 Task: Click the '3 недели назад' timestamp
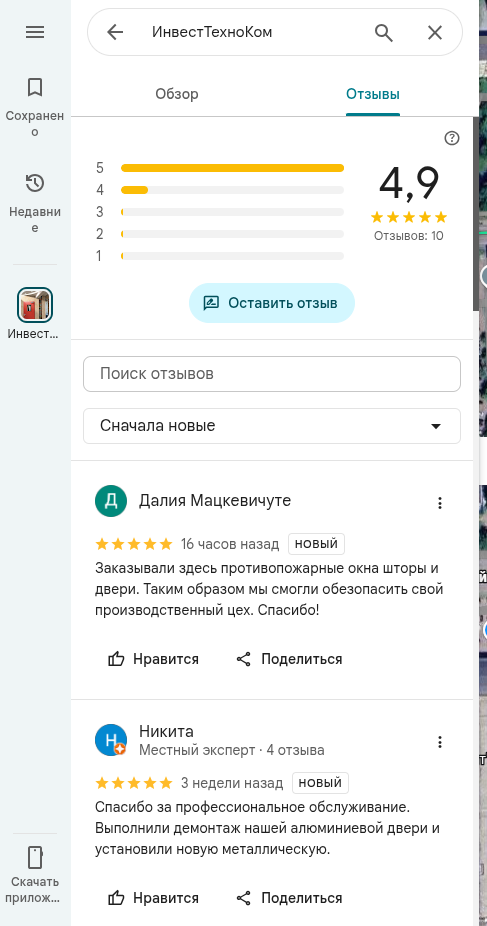click(232, 783)
